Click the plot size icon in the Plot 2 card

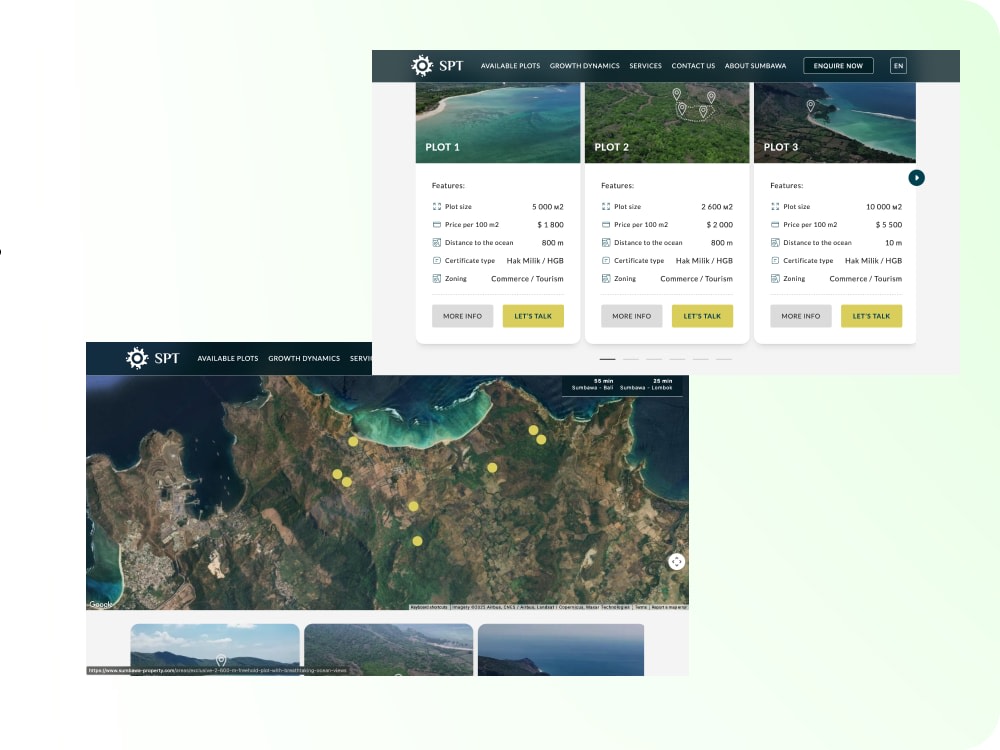click(x=606, y=207)
